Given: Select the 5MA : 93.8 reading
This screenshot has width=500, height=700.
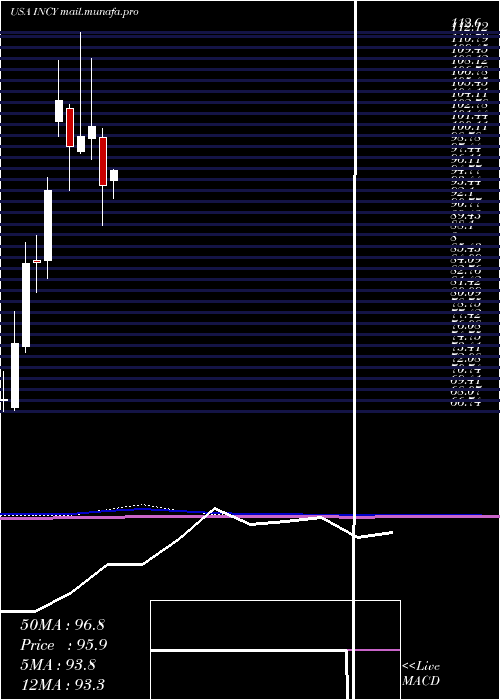Looking at the screenshot, I should pyautogui.click(x=58, y=665).
